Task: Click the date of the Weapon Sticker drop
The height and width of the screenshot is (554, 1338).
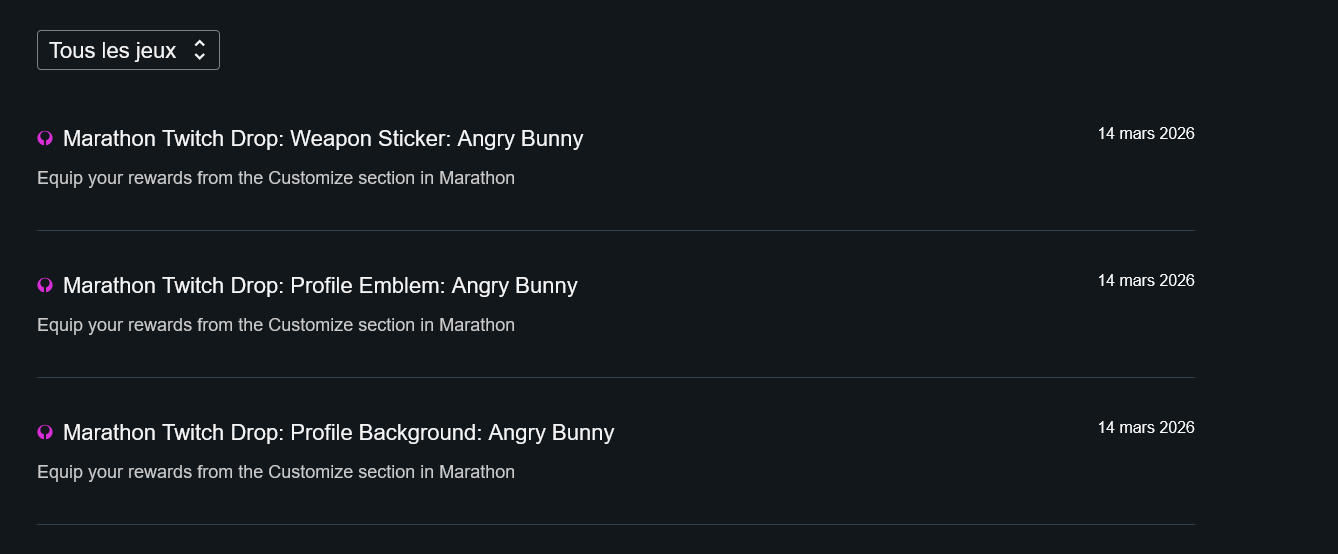Action: coord(1146,134)
